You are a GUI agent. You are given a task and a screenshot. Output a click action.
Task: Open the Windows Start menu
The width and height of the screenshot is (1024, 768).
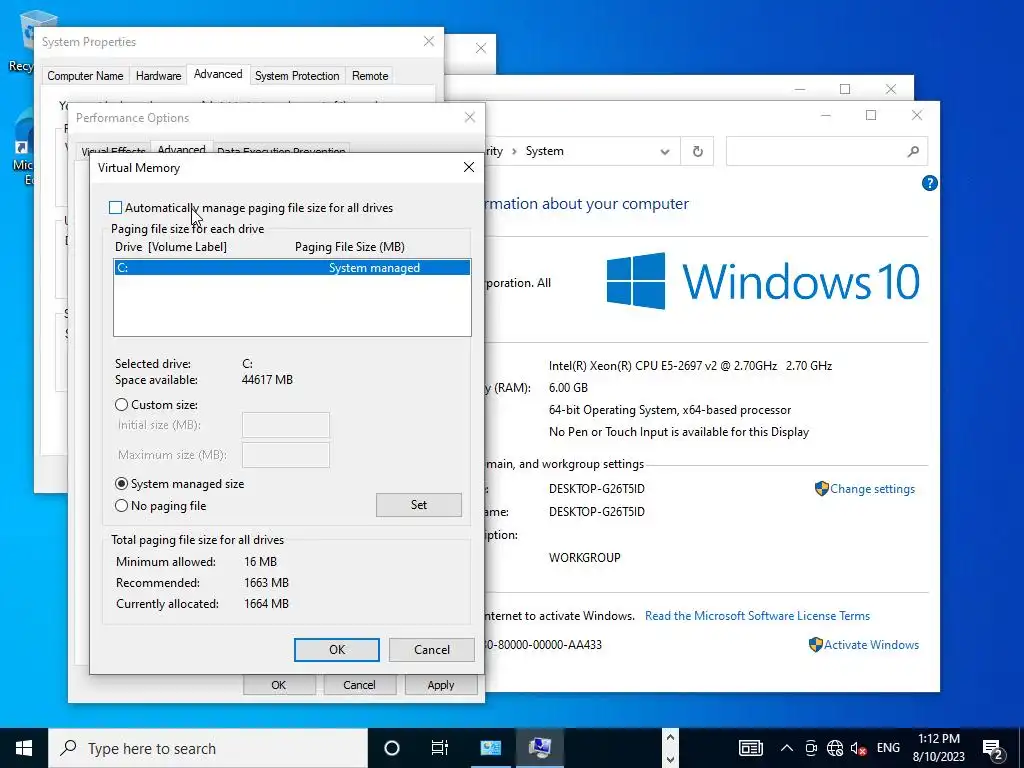click(24, 748)
